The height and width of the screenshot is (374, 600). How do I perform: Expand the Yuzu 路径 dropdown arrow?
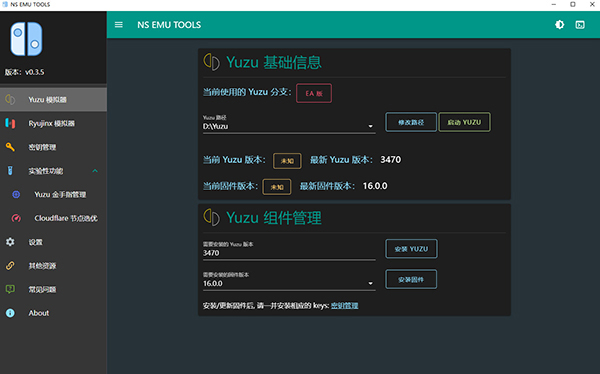tap(370, 126)
